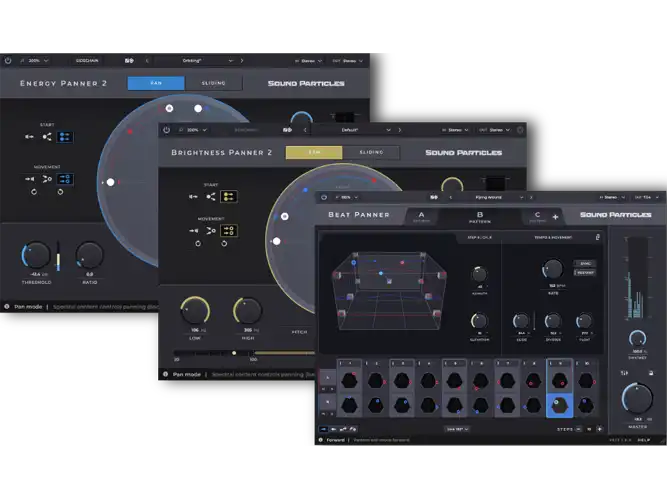Screen dimensions: 667x500
Task: Select the highlighted blue step 9 cell in Beat Panner
Action: pos(559,405)
